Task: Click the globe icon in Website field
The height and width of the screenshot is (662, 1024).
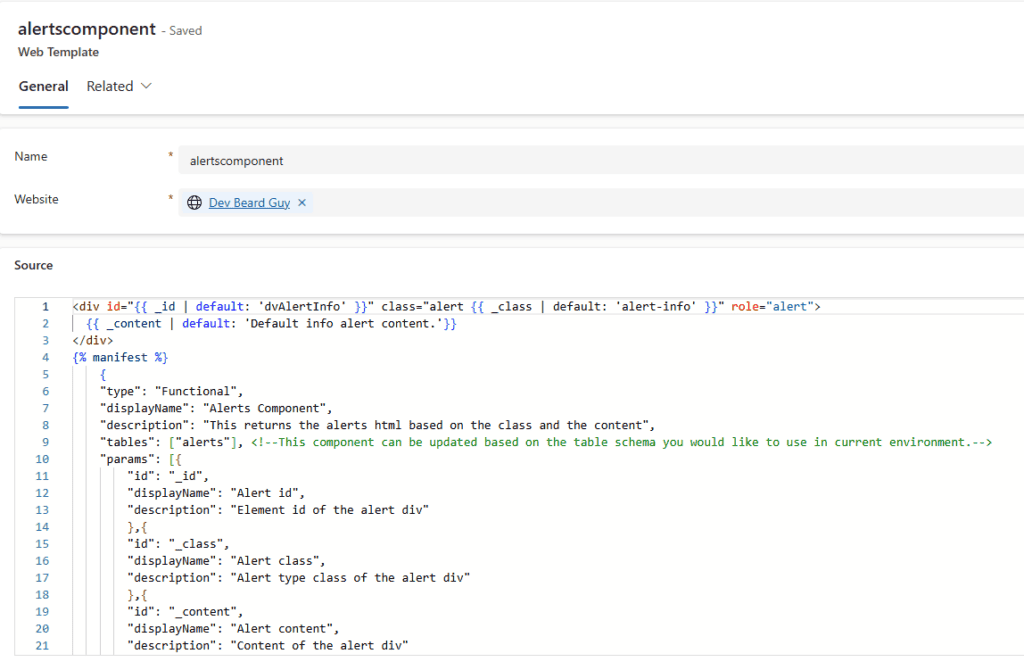Action: pos(195,203)
